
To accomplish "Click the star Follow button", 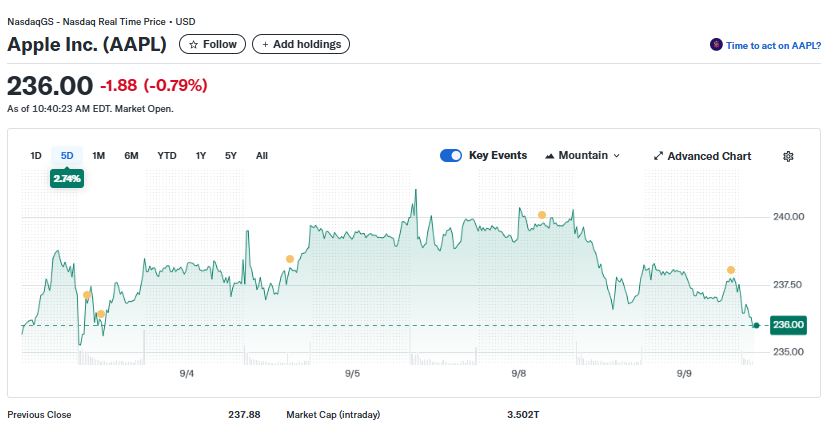I will coord(212,44).
